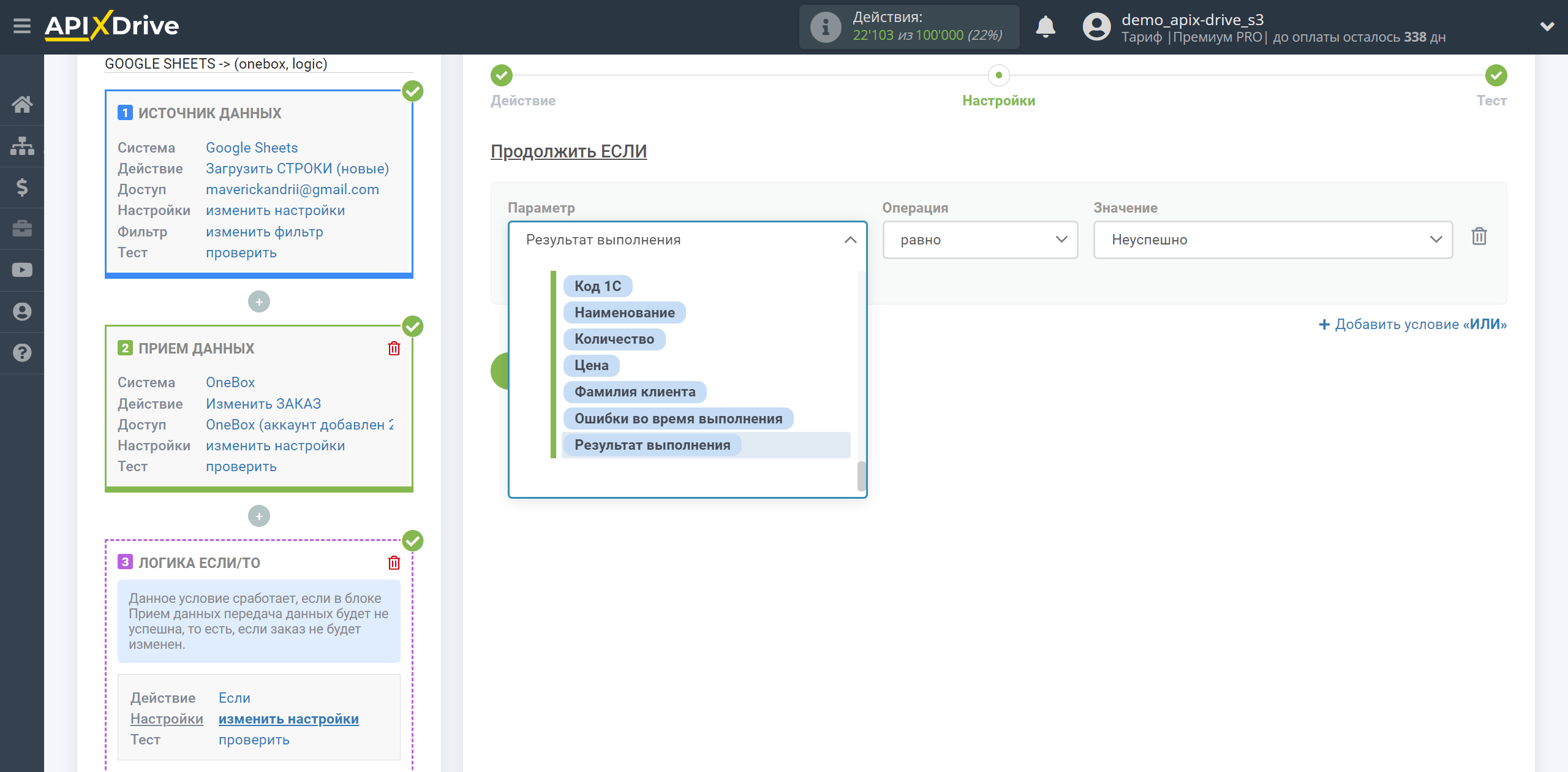1568x772 pixels.
Task: Click the Действие step circle
Action: click(x=502, y=75)
